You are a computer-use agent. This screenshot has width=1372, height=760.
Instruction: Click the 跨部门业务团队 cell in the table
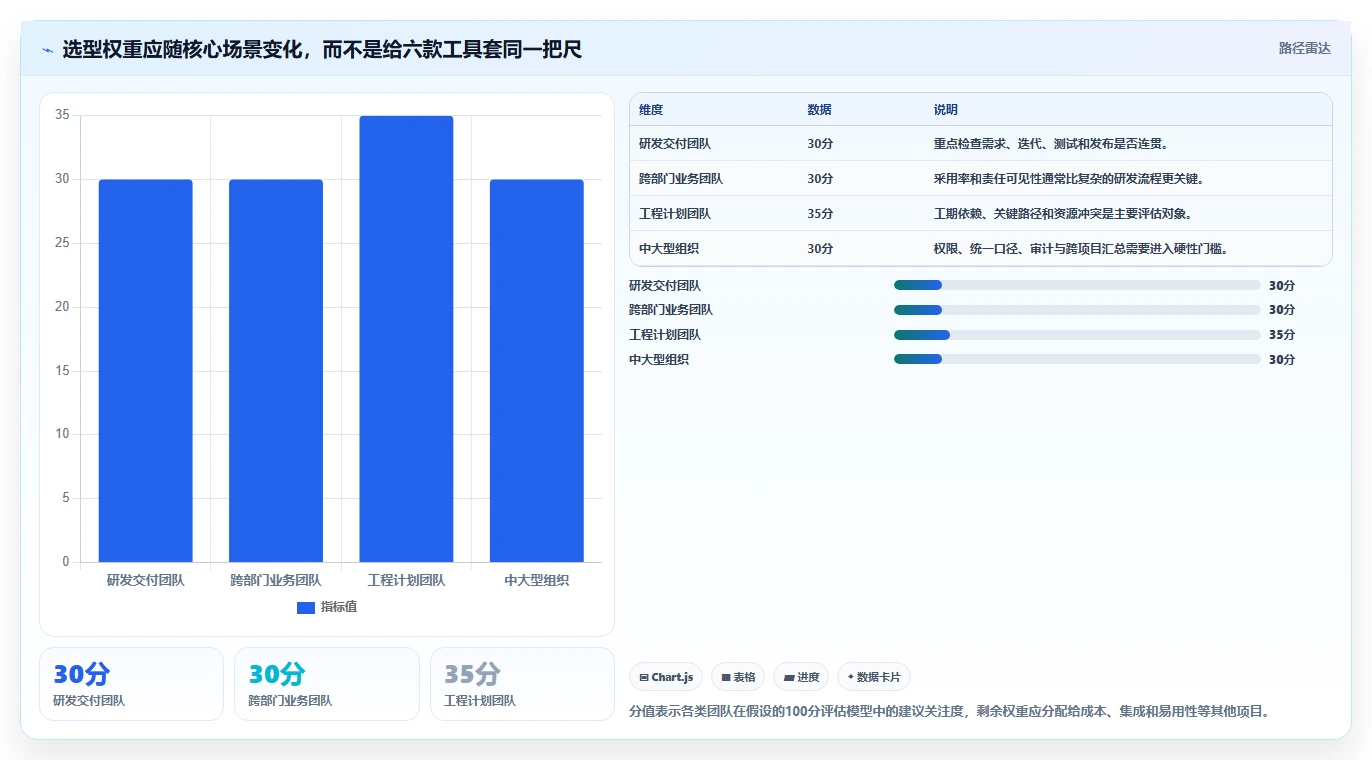pos(681,179)
